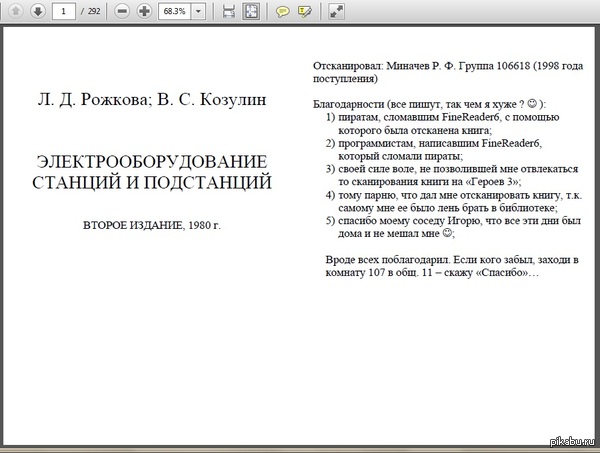This screenshot has width=600, height=453.
Task: Click the line starting 'Благодарности (все пишут'
Action: point(430,104)
